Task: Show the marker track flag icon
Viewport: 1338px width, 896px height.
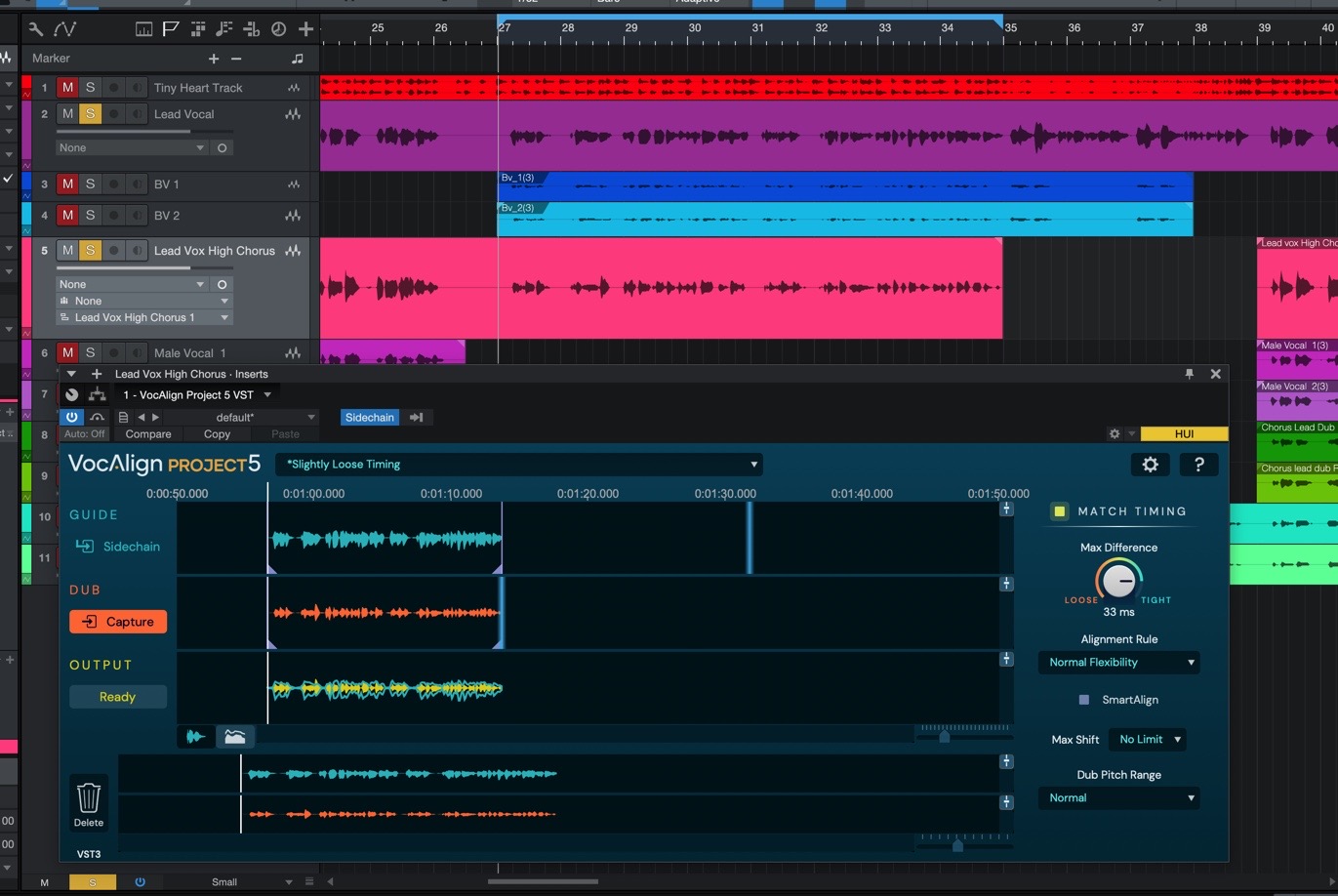Action: click(x=171, y=29)
